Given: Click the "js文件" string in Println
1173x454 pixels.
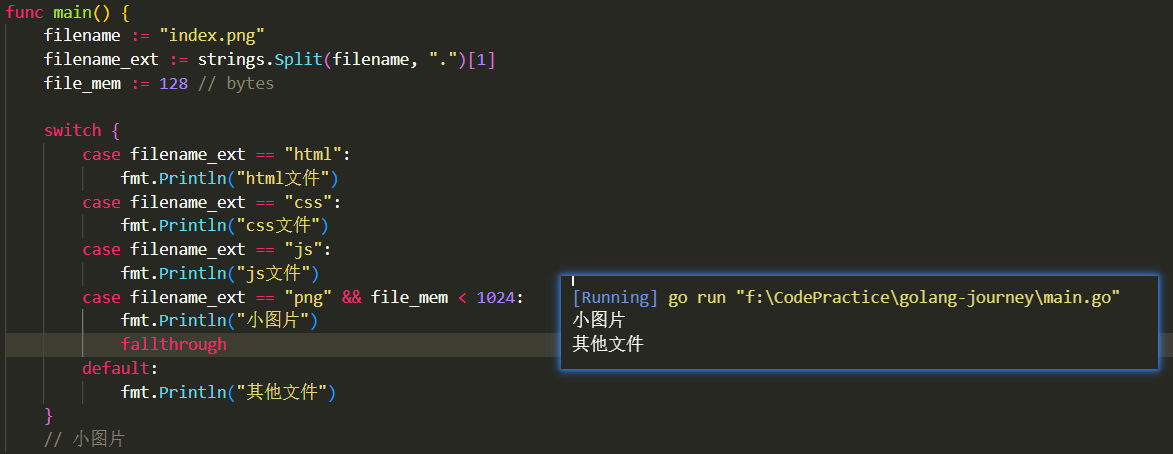Looking at the screenshot, I should tap(275, 273).
